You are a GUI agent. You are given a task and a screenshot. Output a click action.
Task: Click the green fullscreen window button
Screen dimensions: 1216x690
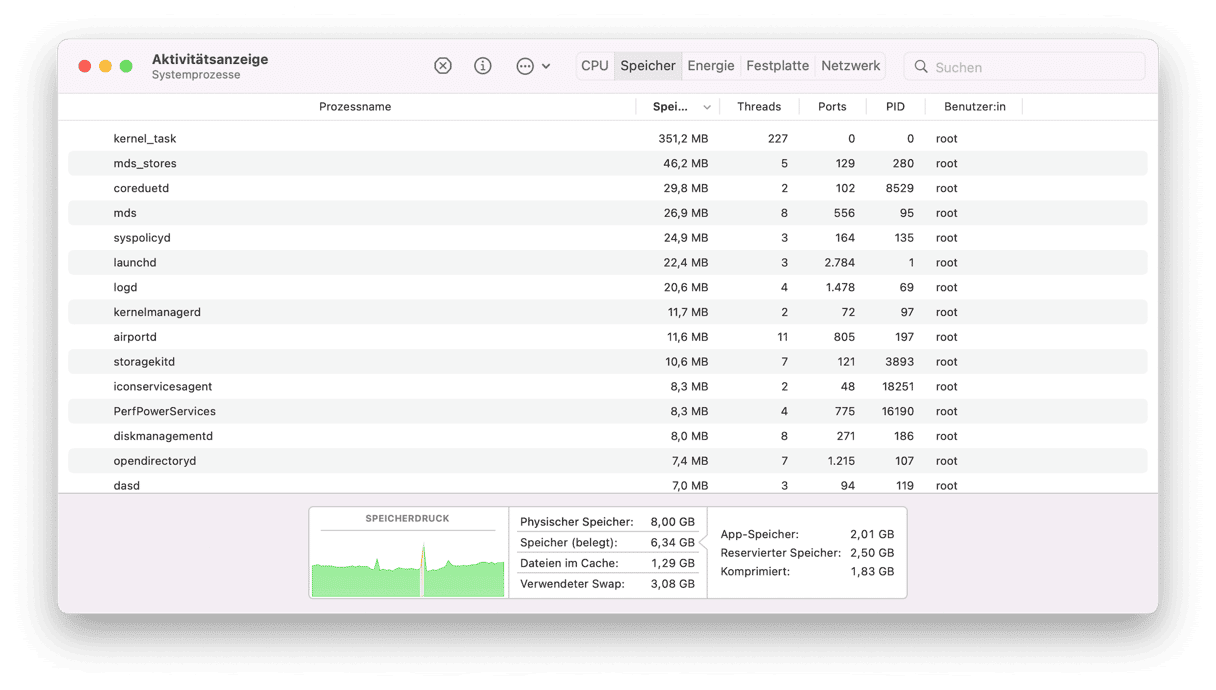tap(126, 66)
